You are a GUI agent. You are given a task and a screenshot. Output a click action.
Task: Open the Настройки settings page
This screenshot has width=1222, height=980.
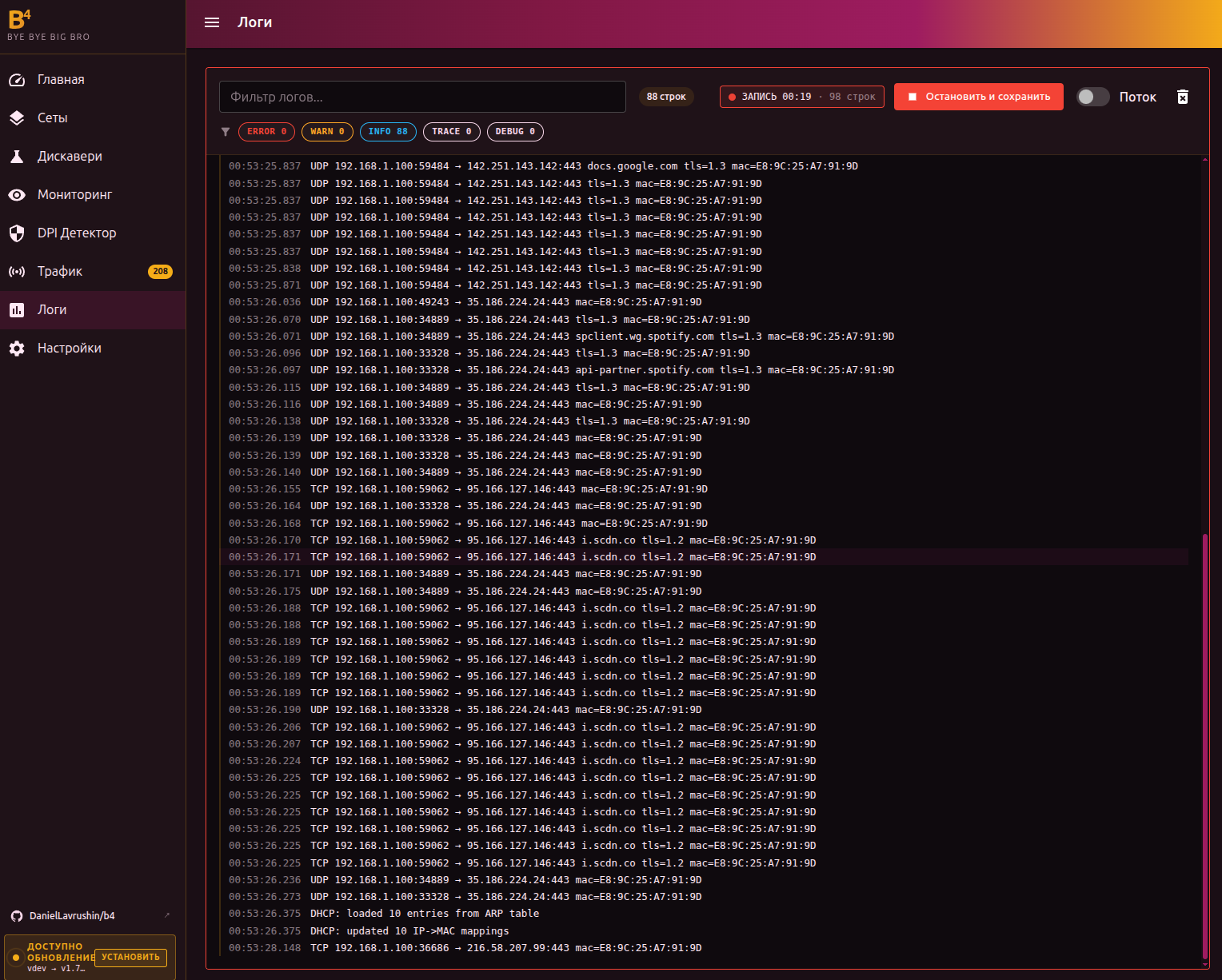click(93, 349)
